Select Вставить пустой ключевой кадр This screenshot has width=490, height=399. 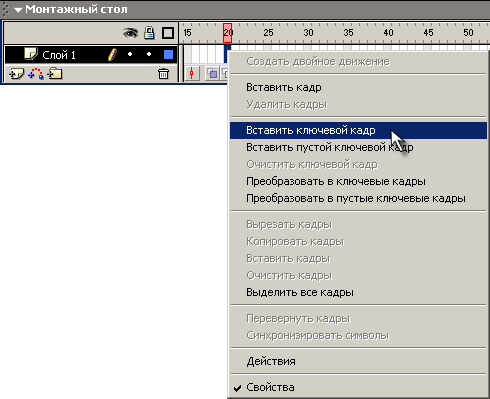pyautogui.click(x=358, y=147)
